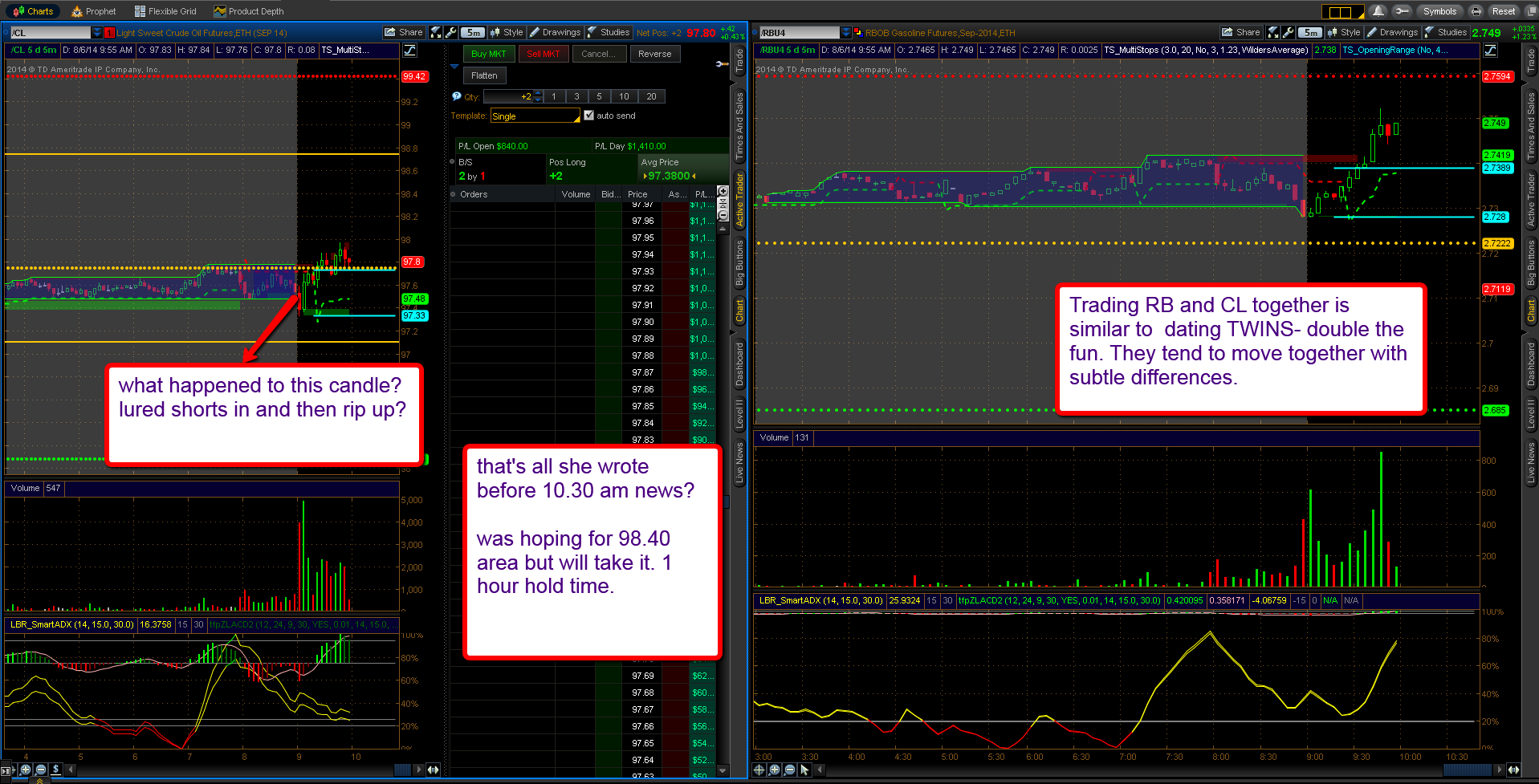Select the pointer tool under /RBU4 chart

pos(804,770)
